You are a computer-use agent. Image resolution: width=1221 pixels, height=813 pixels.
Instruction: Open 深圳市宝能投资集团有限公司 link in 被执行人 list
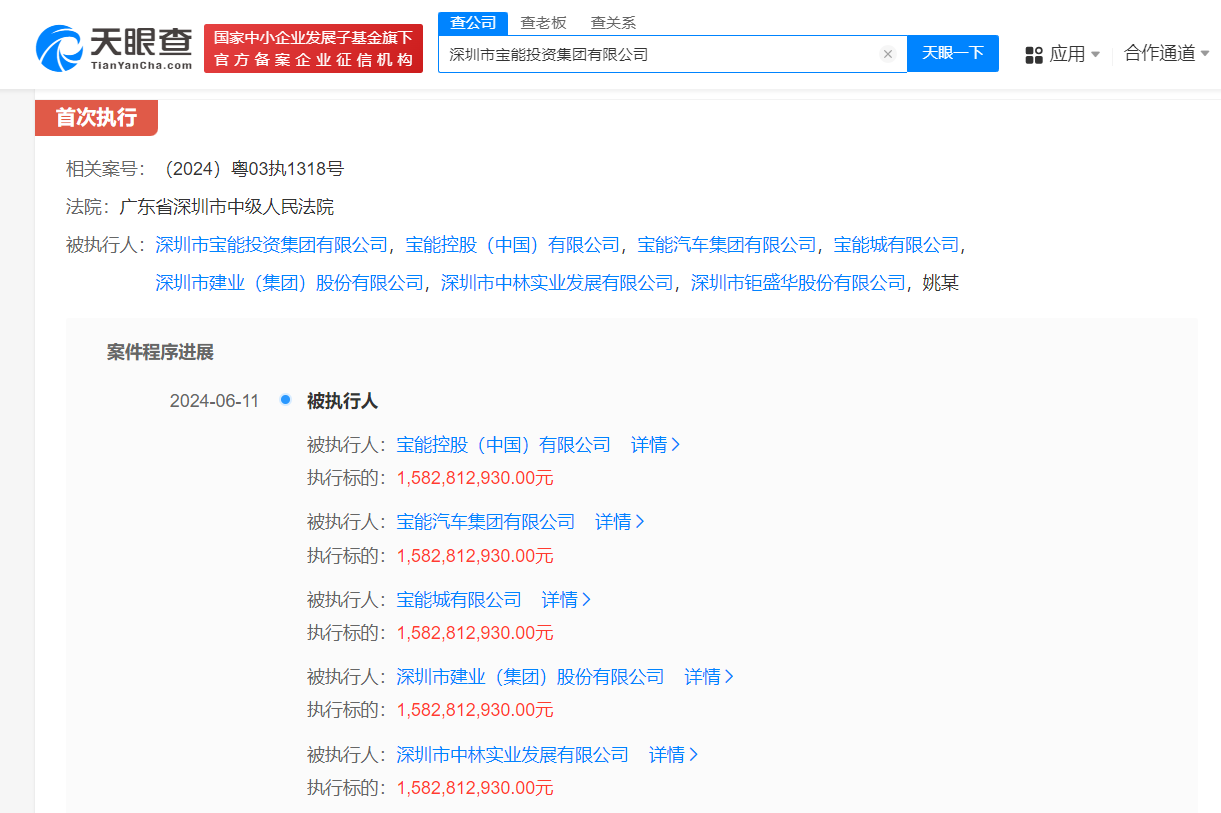(271, 245)
